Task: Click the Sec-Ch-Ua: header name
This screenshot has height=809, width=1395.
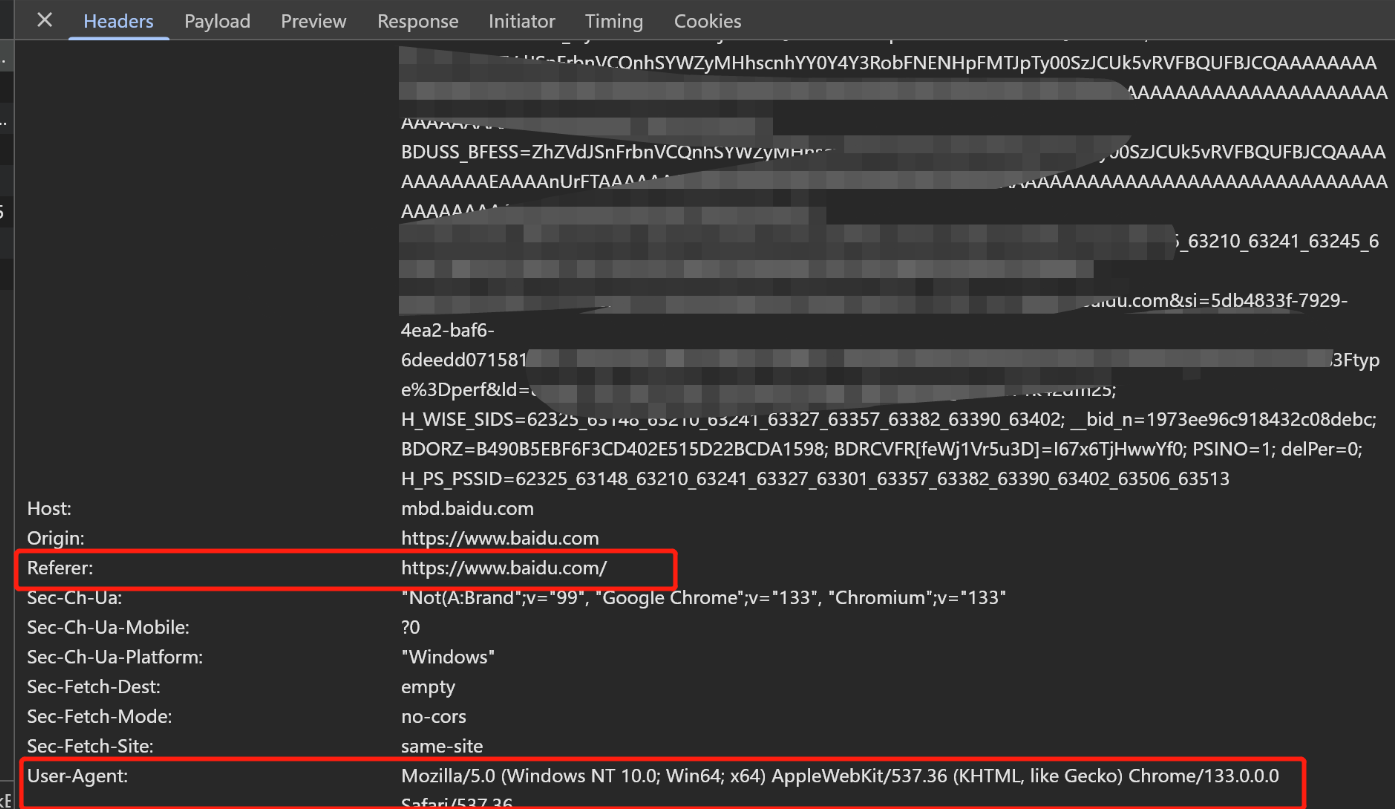Action: click(x=74, y=598)
